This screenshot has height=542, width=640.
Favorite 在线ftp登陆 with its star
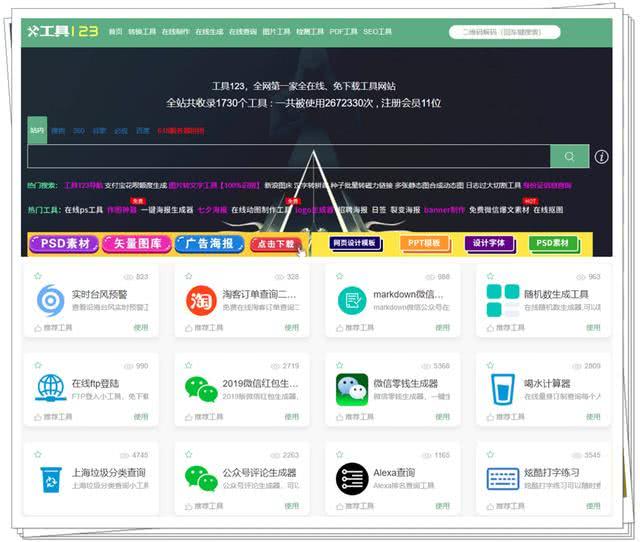[x=38, y=365]
